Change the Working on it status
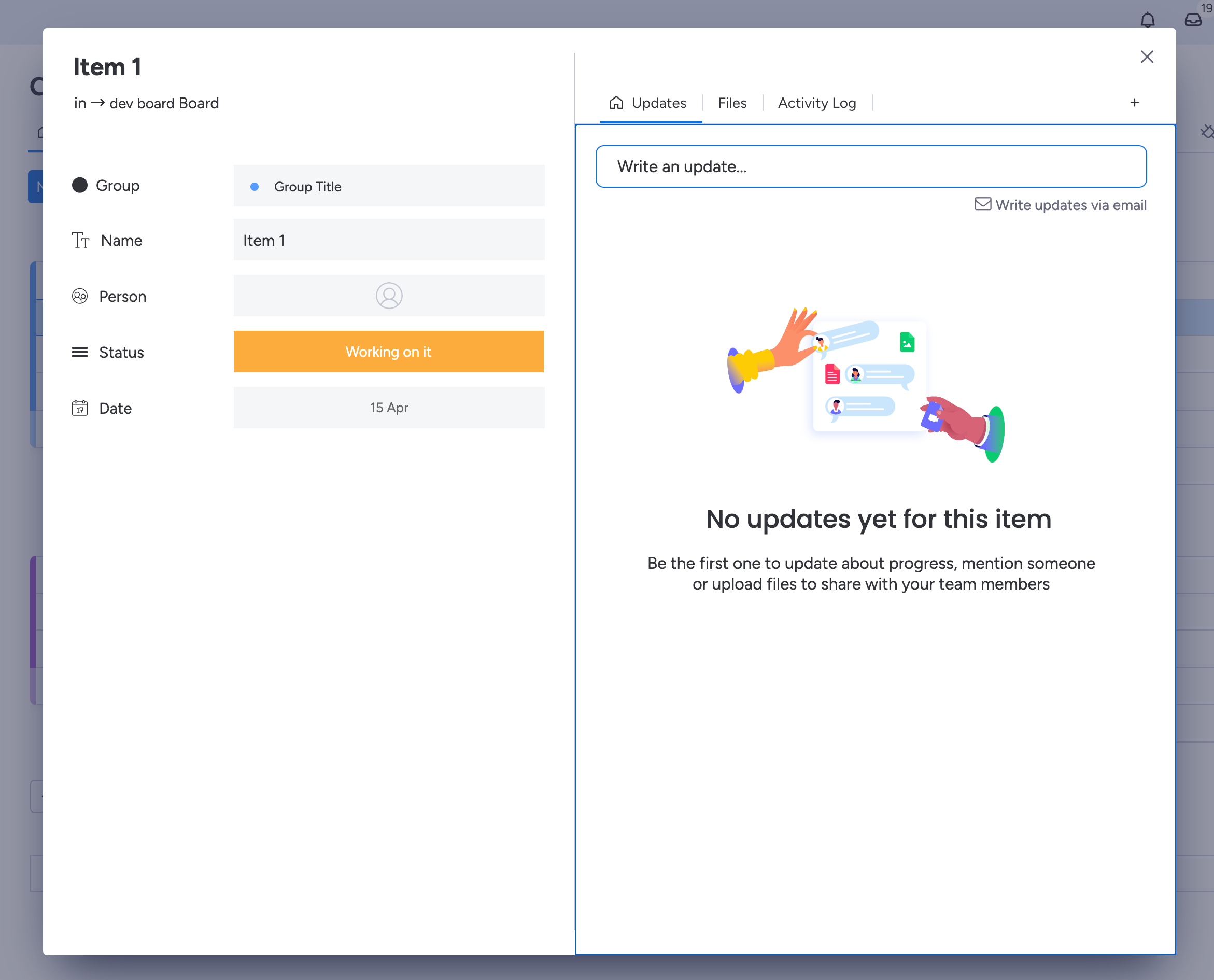Image resolution: width=1214 pixels, height=980 pixels. tap(389, 352)
